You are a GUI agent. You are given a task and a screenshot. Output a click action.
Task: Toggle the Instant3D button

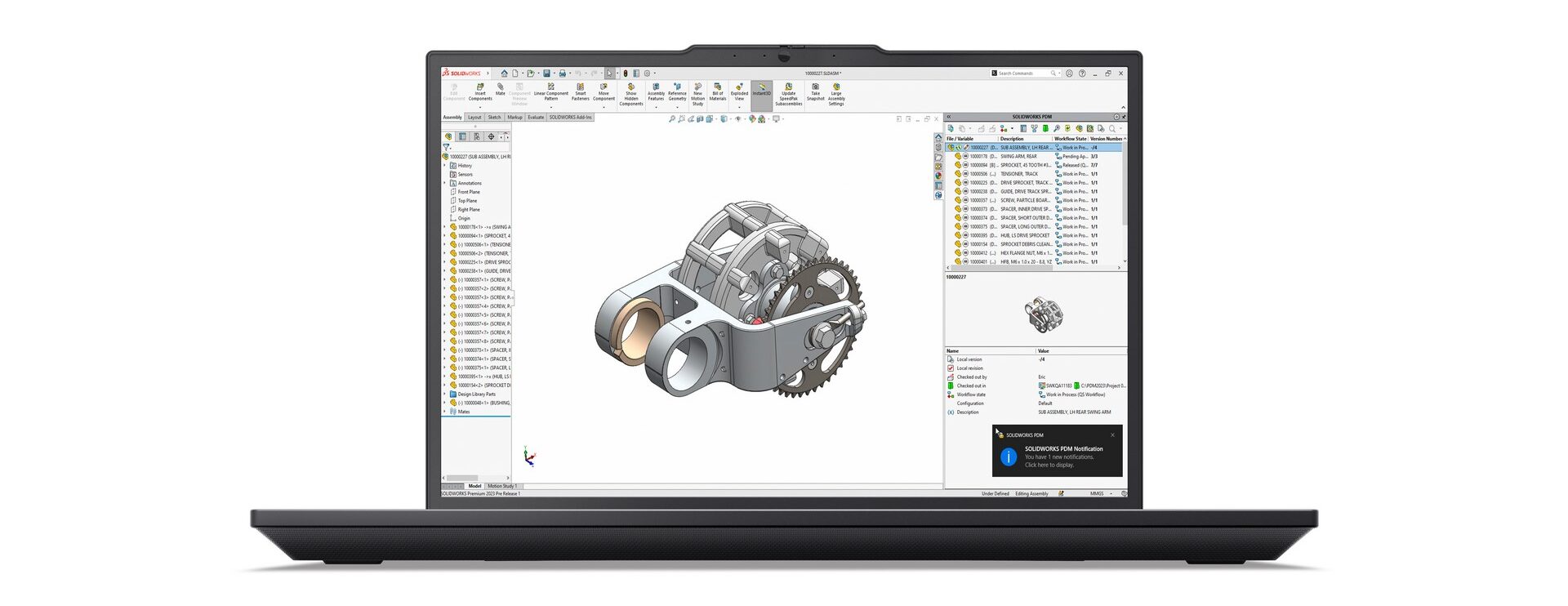[x=761, y=89]
